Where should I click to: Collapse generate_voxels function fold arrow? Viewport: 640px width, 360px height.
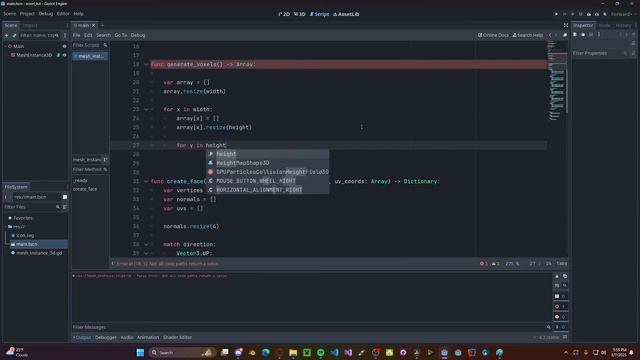click(x=146, y=64)
